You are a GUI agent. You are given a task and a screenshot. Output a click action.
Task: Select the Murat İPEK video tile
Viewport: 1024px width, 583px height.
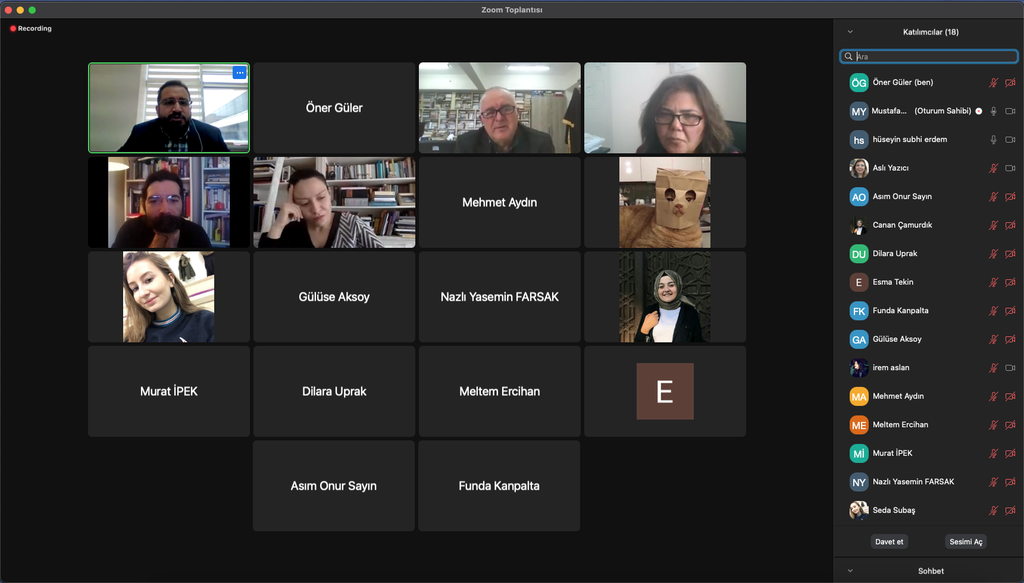pos(168,391)
